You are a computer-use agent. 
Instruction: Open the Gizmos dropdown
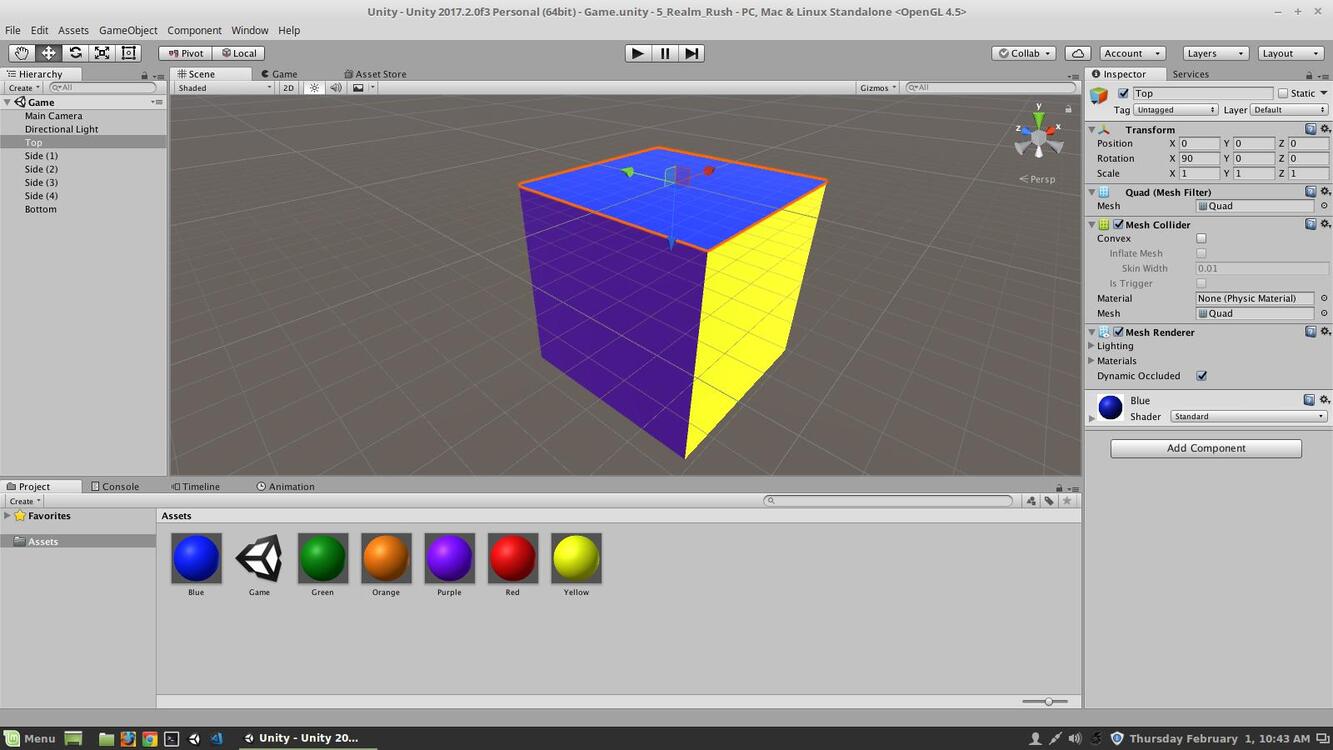click(x=878, y=88)
